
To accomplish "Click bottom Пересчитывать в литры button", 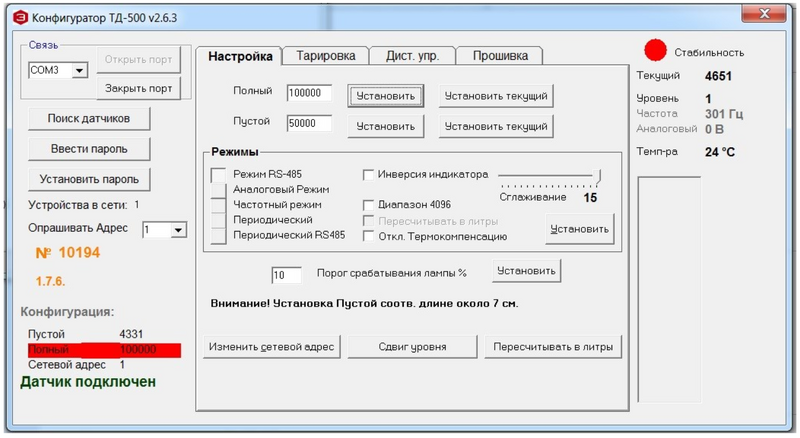I will point(553,347).
